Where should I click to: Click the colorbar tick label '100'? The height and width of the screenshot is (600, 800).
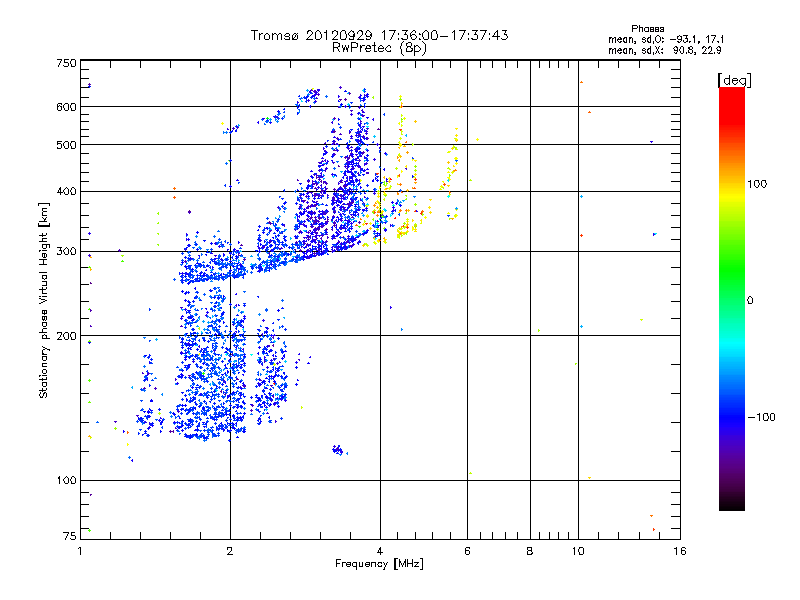[x=757, y=184]
